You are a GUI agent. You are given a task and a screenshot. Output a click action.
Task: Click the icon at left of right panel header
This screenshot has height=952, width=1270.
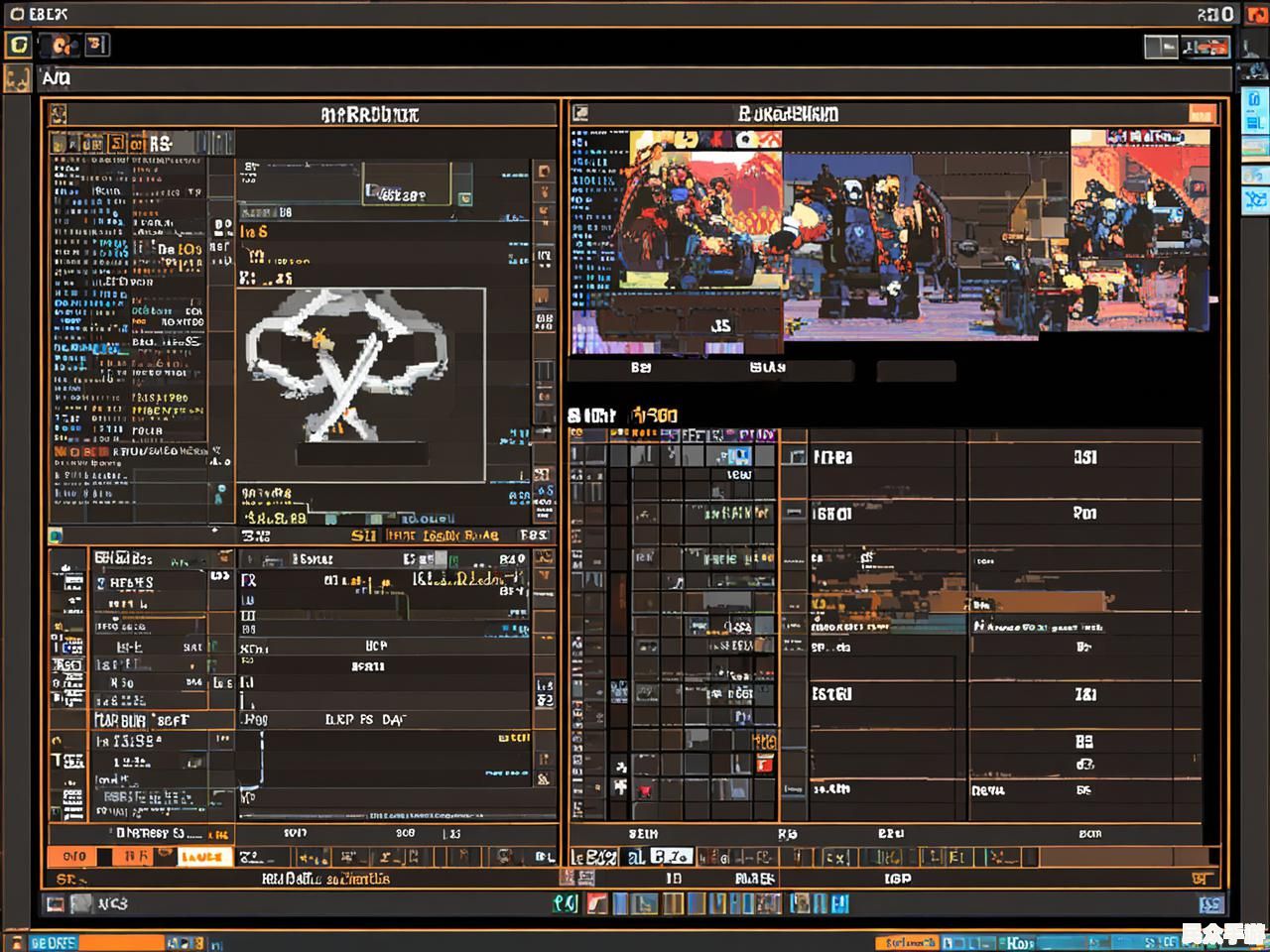pos(580,113)
